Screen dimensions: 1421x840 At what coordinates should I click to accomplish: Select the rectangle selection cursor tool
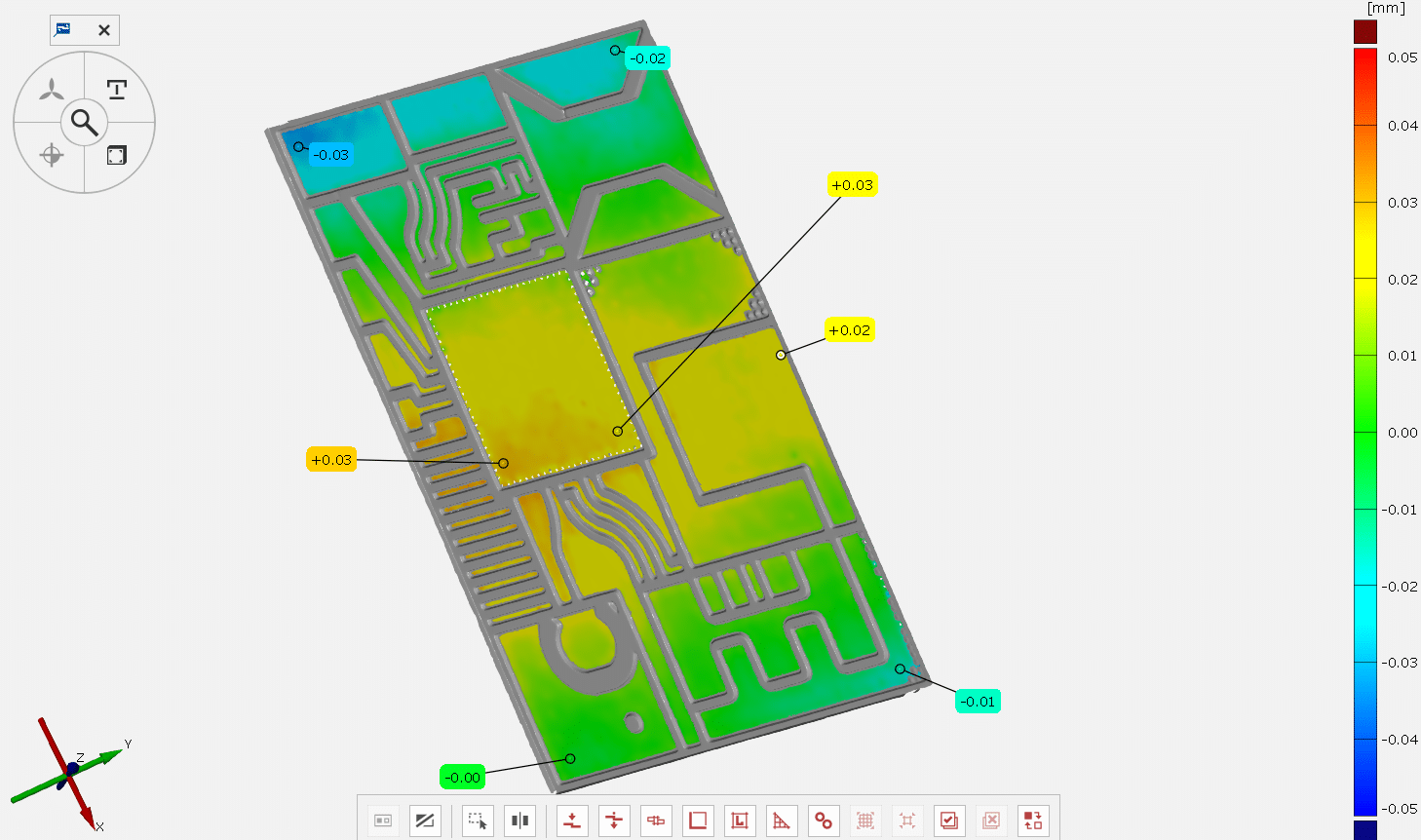pyautogui.click(x=478, y=821)
